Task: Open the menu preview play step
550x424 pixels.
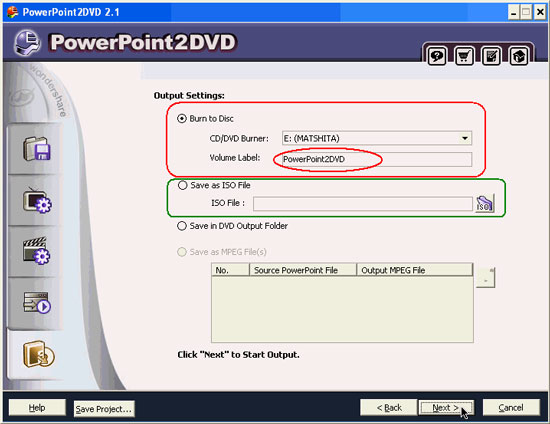Action: pos(36,303)
